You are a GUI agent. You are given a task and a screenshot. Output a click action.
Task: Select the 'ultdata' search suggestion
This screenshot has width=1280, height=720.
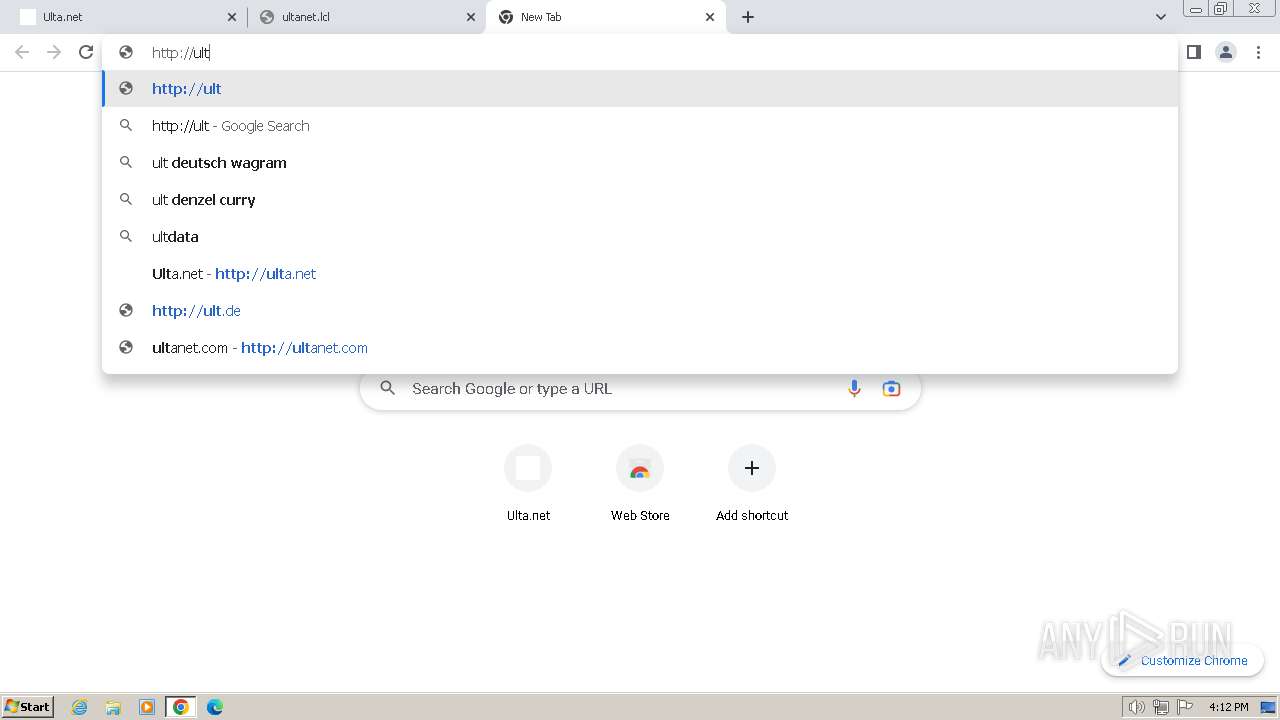coord(640,236)
